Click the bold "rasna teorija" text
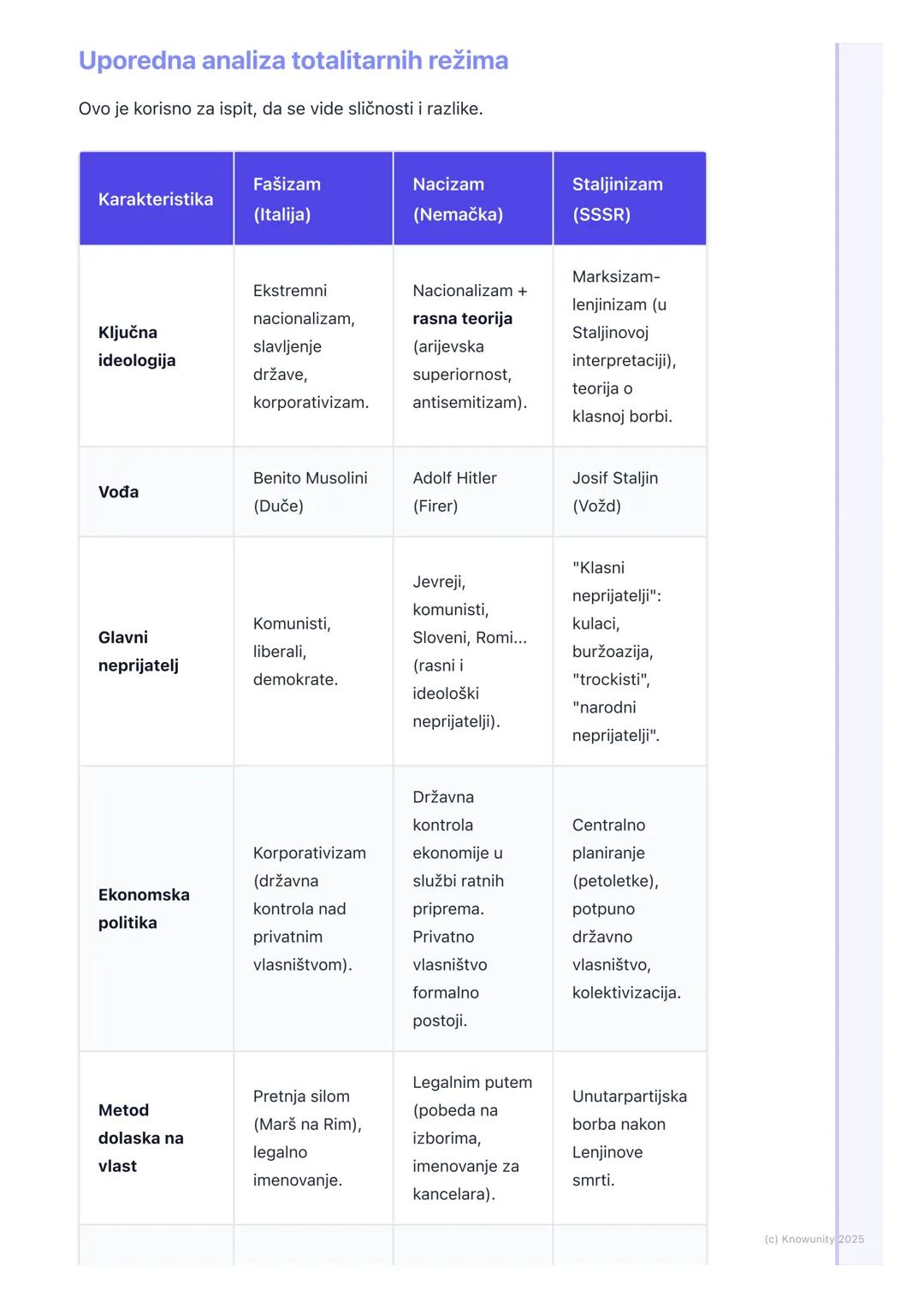Image resolution: width=924 pixels, height=1307 pixels. point(462,318)
